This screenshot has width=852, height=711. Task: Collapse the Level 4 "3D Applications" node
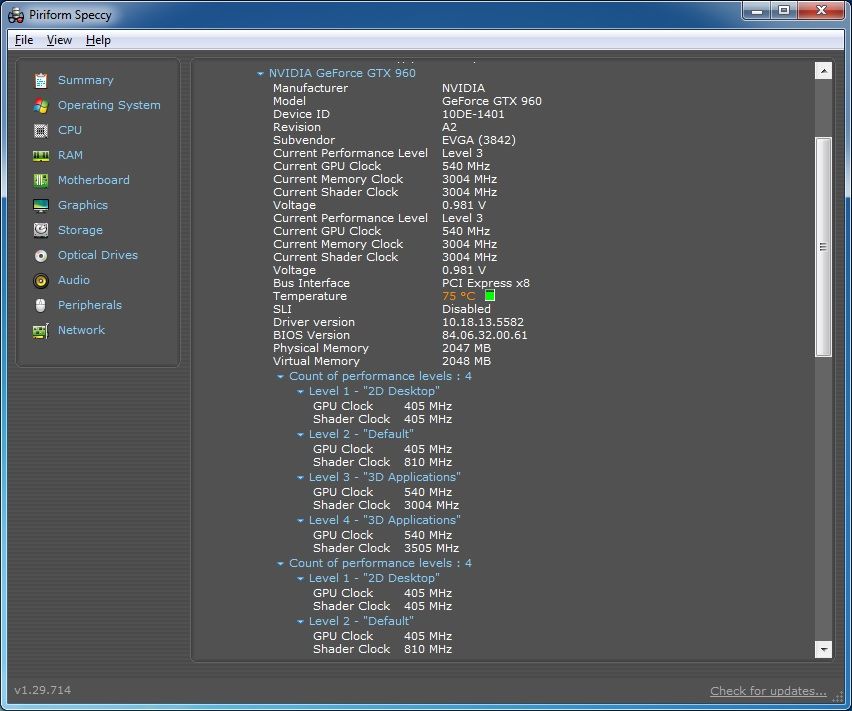(x=300, y=520)
